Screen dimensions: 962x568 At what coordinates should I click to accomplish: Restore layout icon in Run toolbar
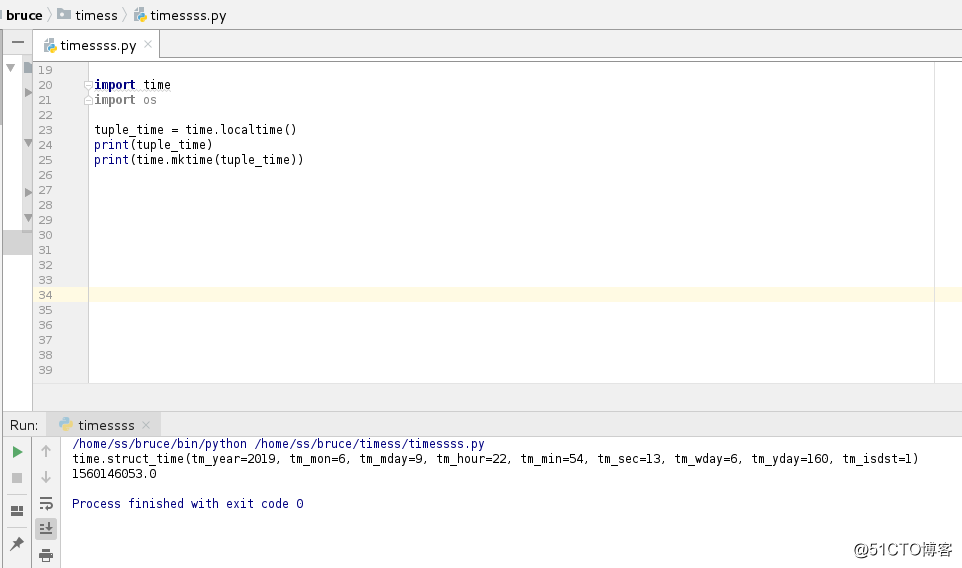17,510
